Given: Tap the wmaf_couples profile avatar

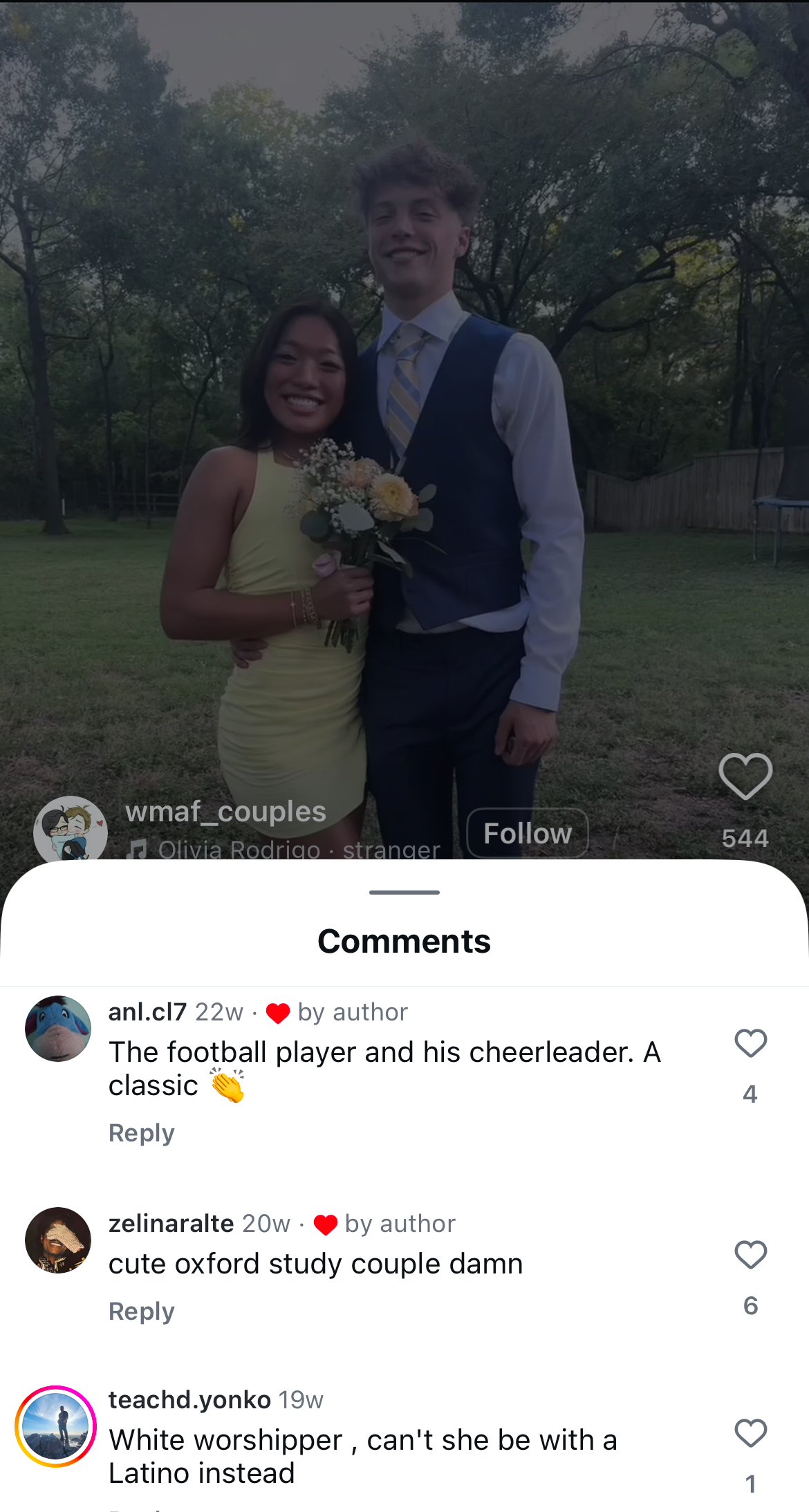Looking at the screenshot, I should (71, 828).
